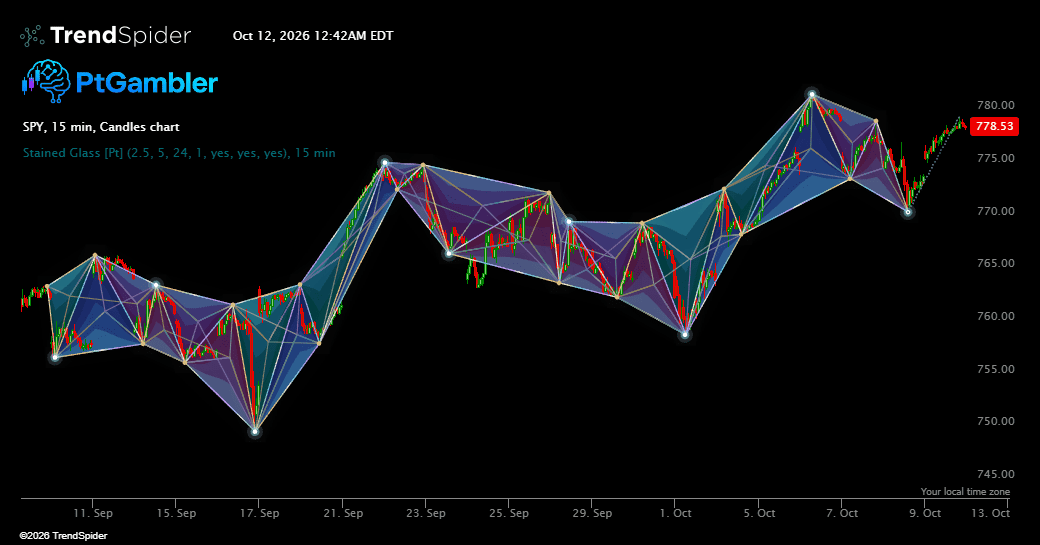The width and height of the screenshot is (1040, 545).
Task: Click the 17. Sep date axis label
Action: (259, 513)
